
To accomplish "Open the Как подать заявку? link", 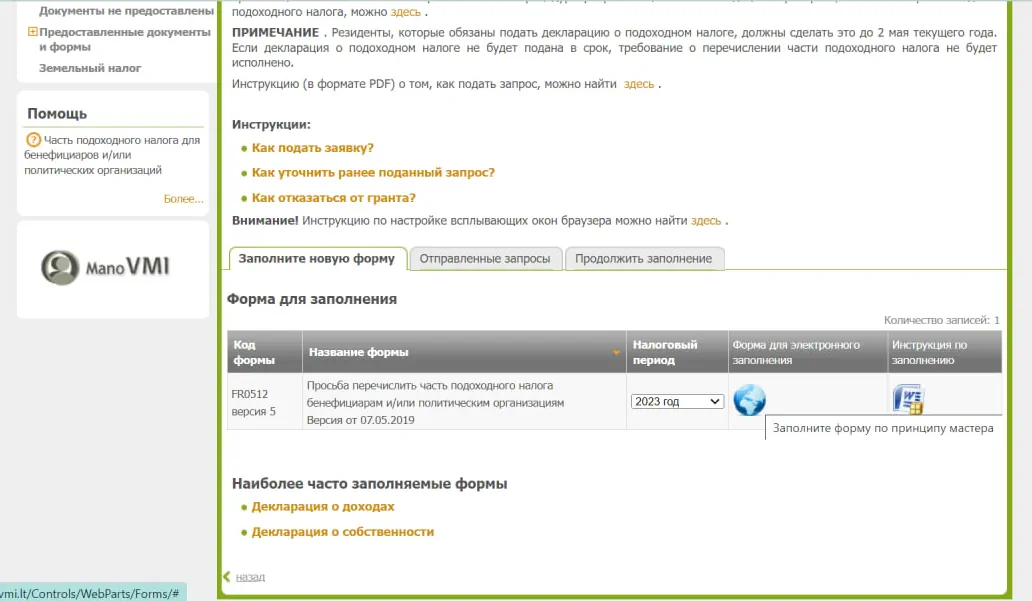I will (311, 147).
